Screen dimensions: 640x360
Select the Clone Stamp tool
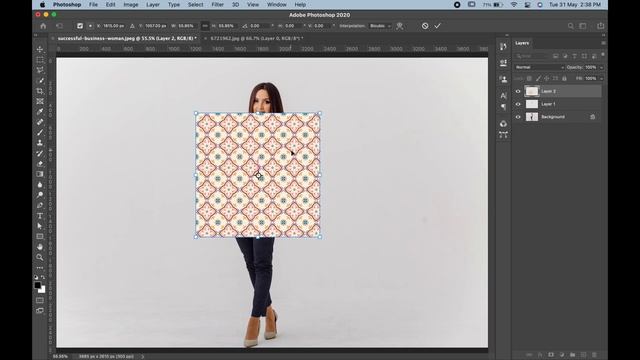pos(40,143)
